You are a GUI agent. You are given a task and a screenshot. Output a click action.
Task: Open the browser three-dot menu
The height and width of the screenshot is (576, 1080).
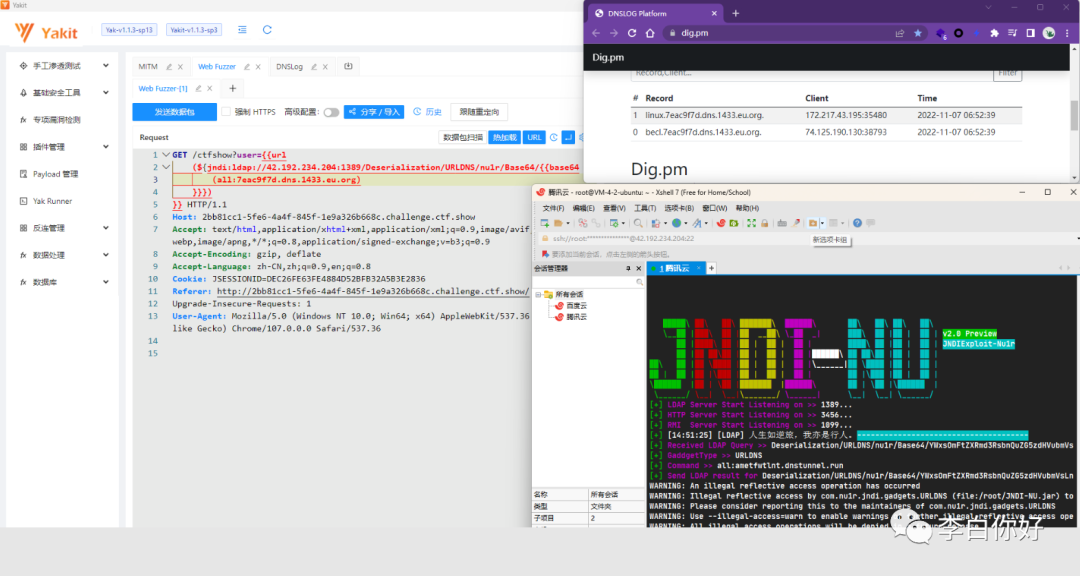(1067, 33)
